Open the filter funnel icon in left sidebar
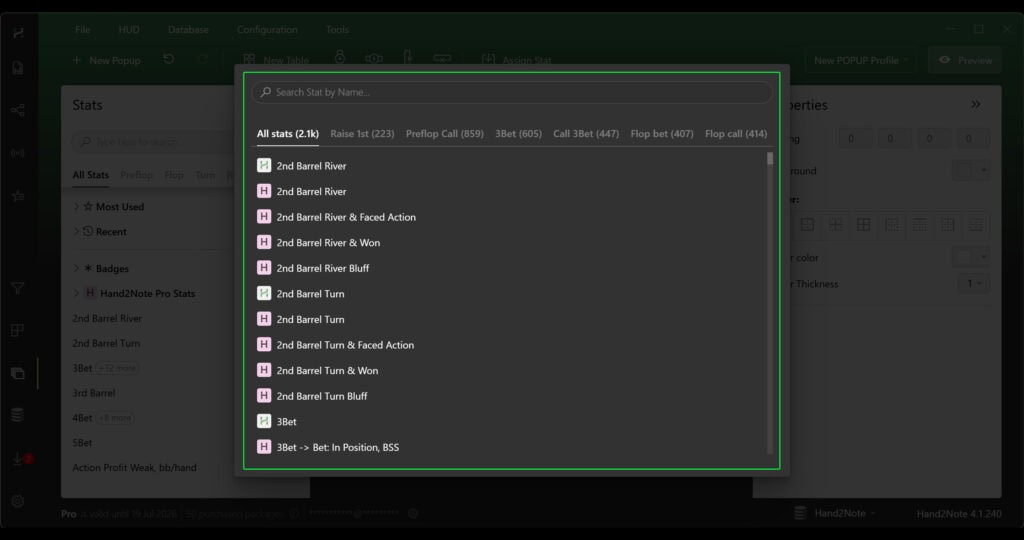 point(17,288)
